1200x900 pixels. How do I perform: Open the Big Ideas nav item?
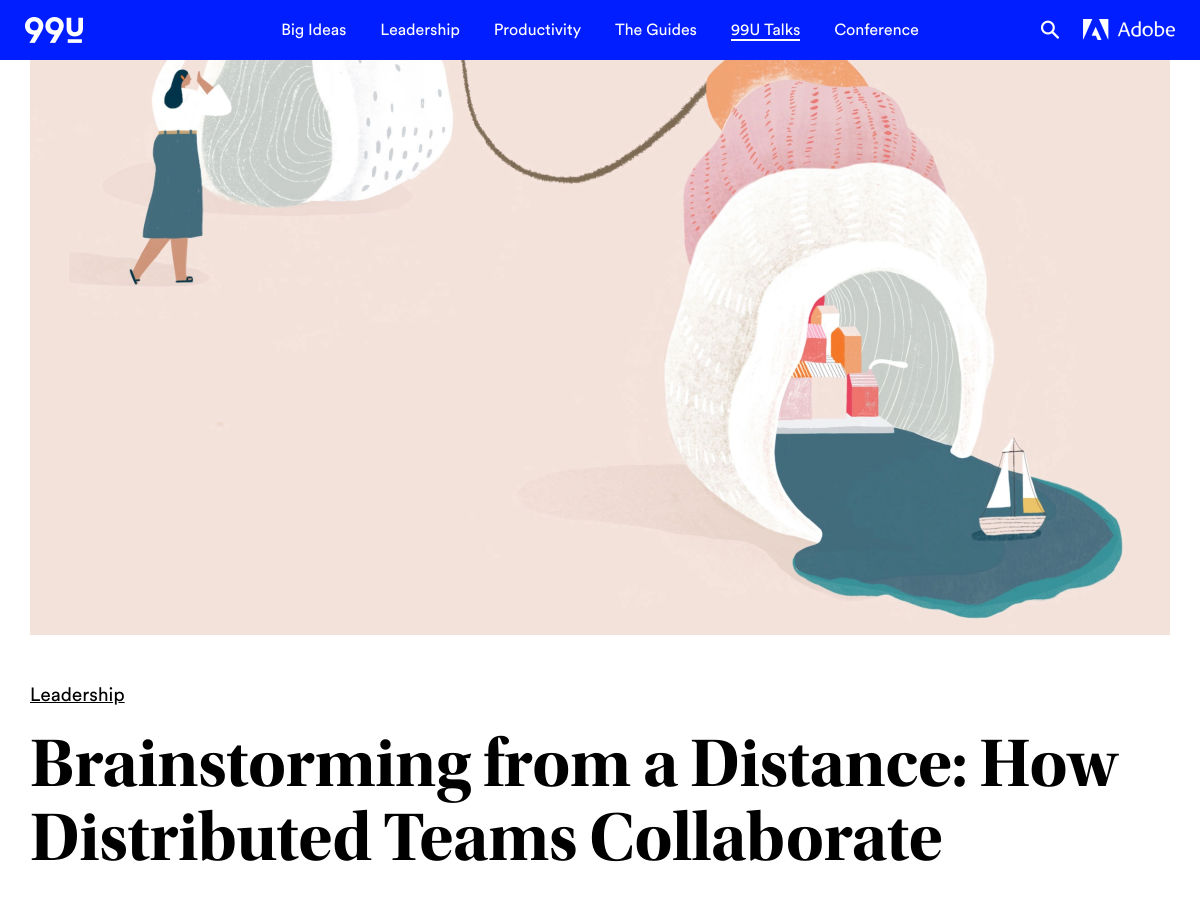click(x=313, y=30)
